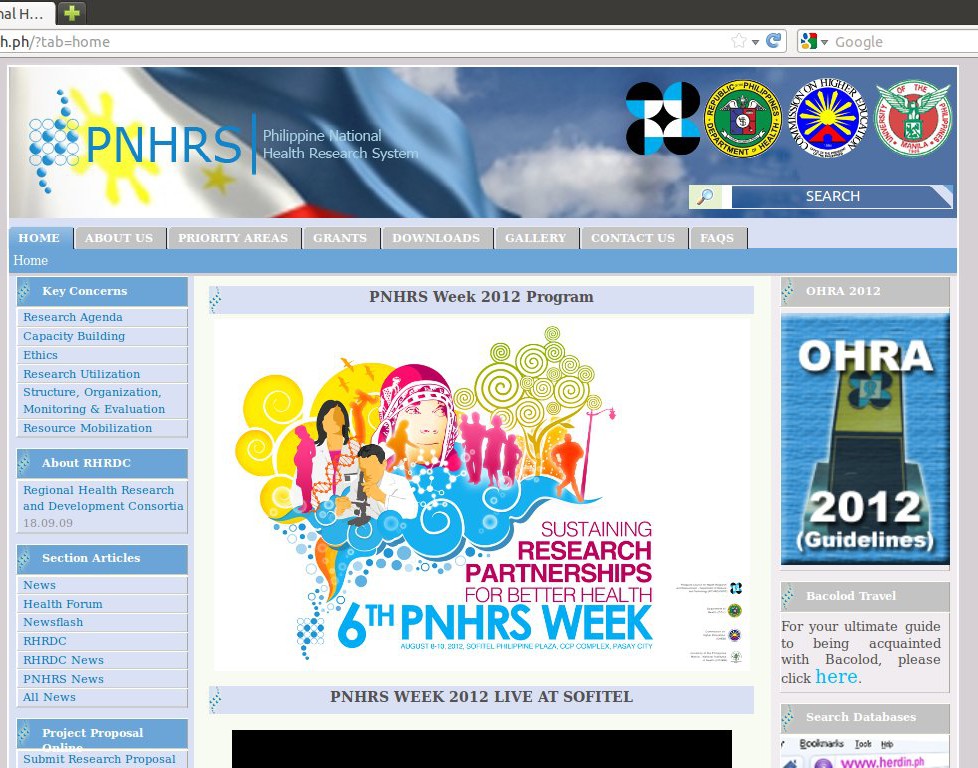
Task: Click the new tab plus icon
Action: (x=72, y=13)
